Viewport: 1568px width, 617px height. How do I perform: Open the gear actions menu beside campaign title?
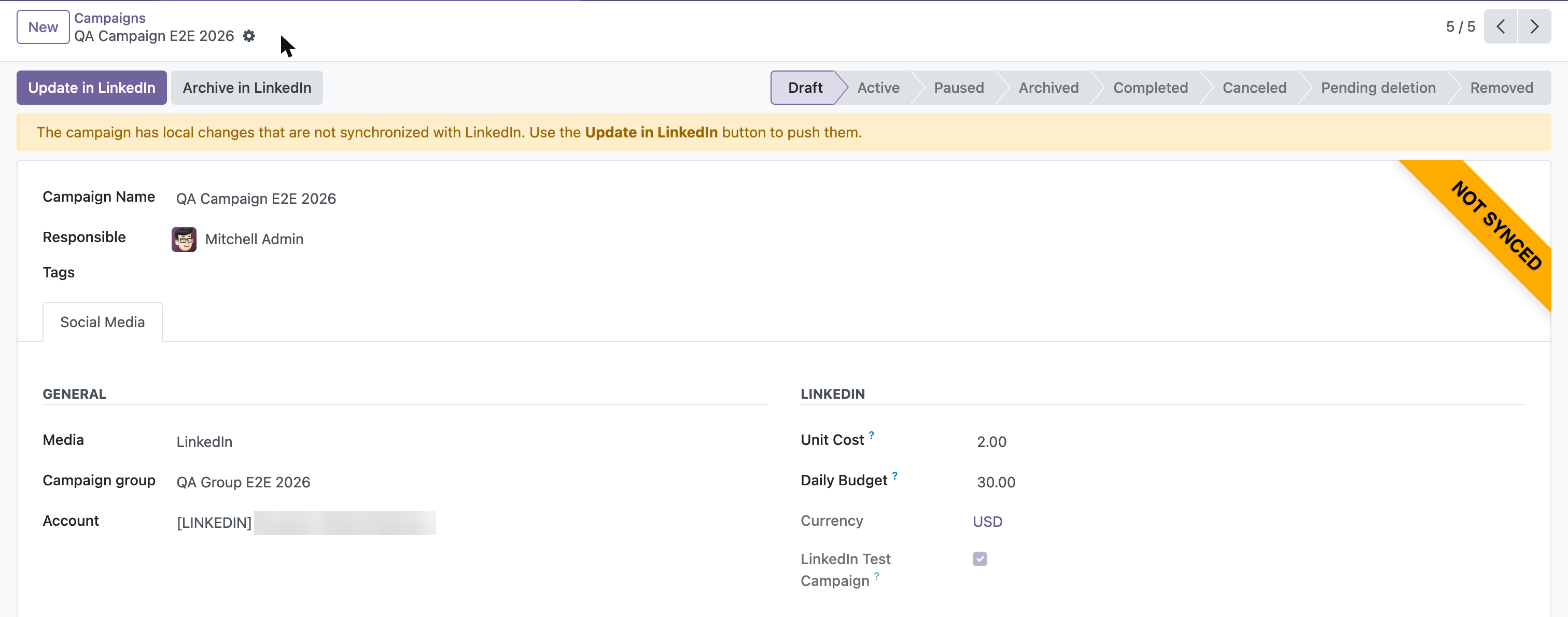[x=249, y=36]
